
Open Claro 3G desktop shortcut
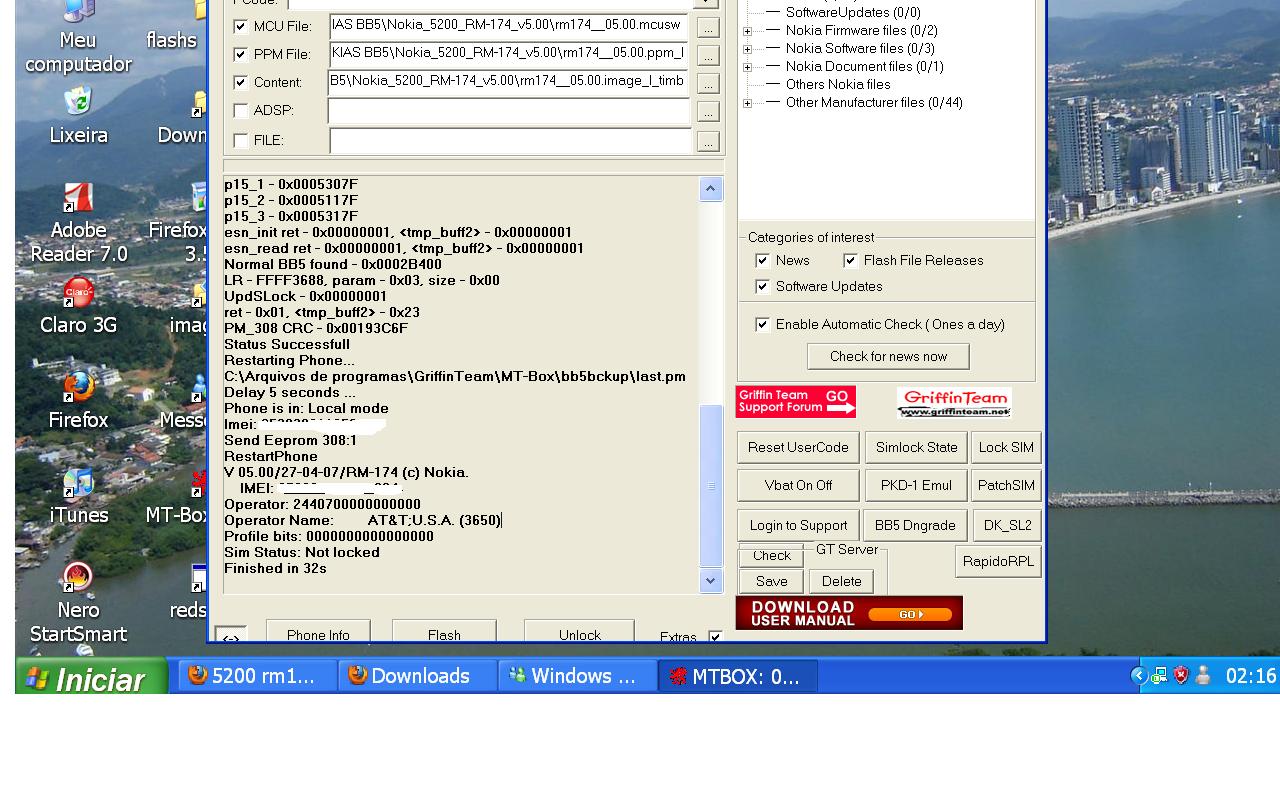coord(78,306)
